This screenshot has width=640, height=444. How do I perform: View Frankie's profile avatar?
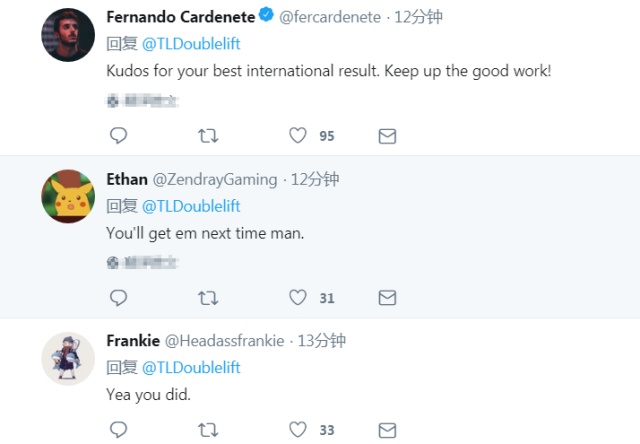coord(68,357)
